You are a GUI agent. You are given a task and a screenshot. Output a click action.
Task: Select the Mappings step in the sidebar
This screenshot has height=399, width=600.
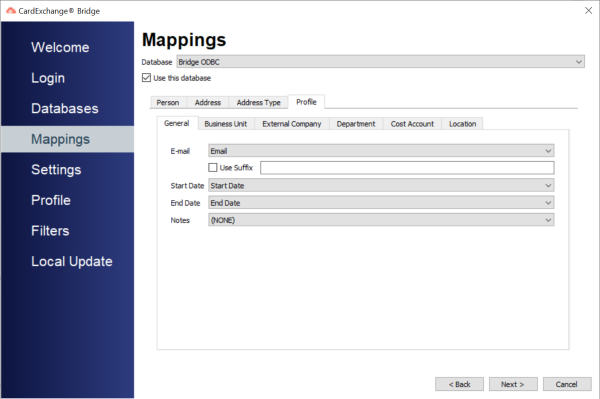point(67,139)
